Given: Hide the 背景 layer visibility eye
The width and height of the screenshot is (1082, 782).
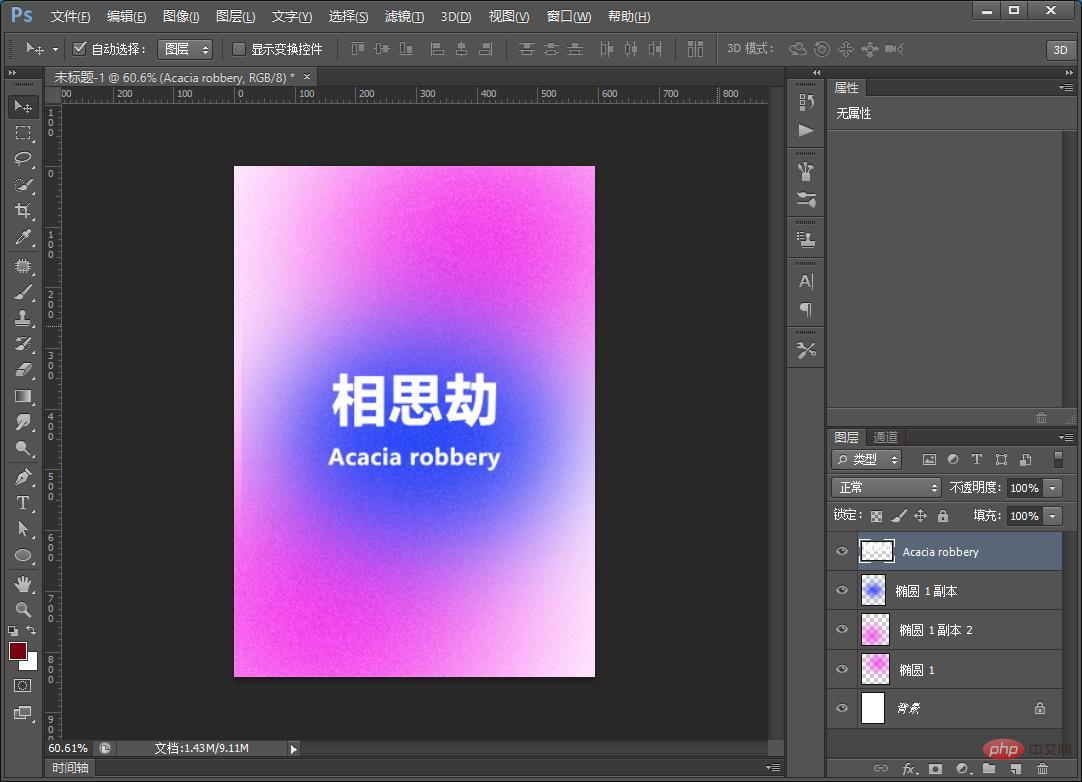Looking at the screenshot, I should (842, 708).
